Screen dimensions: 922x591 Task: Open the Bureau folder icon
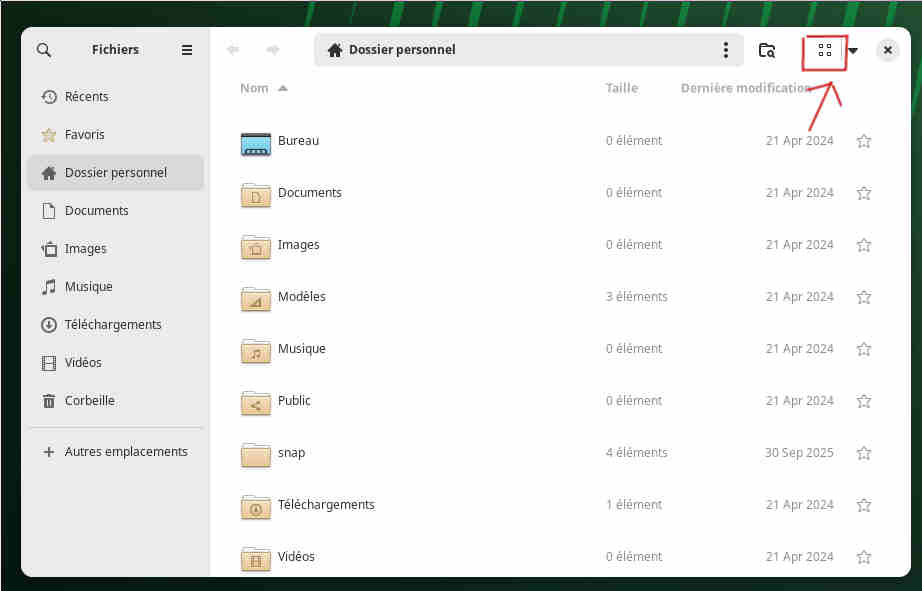click(256, 142)
